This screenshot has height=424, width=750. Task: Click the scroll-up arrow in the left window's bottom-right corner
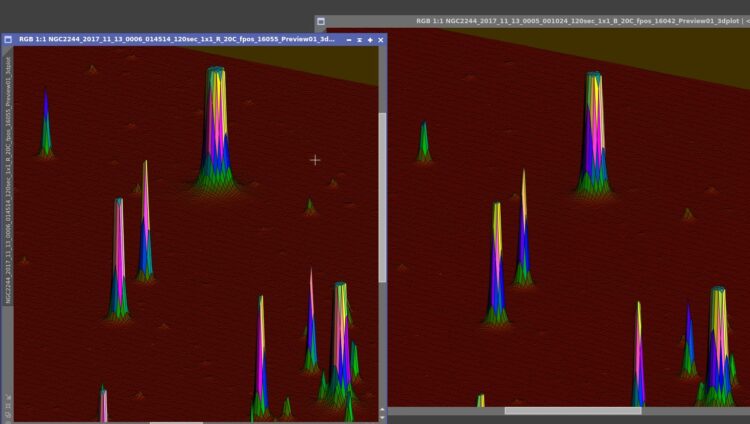point(382,410)
